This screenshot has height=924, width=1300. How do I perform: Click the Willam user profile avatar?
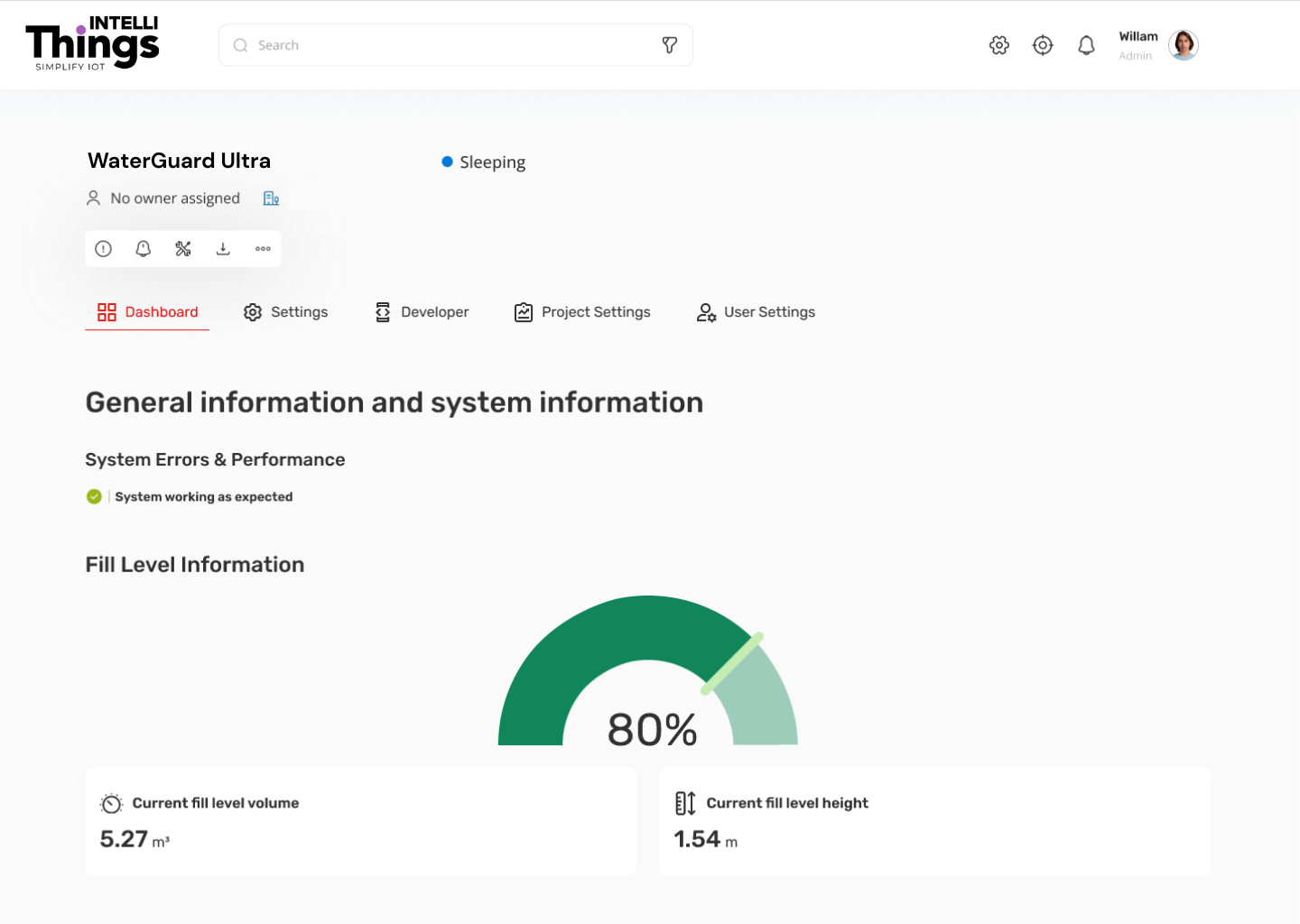pyautogui.click(x=1183, y=45)
